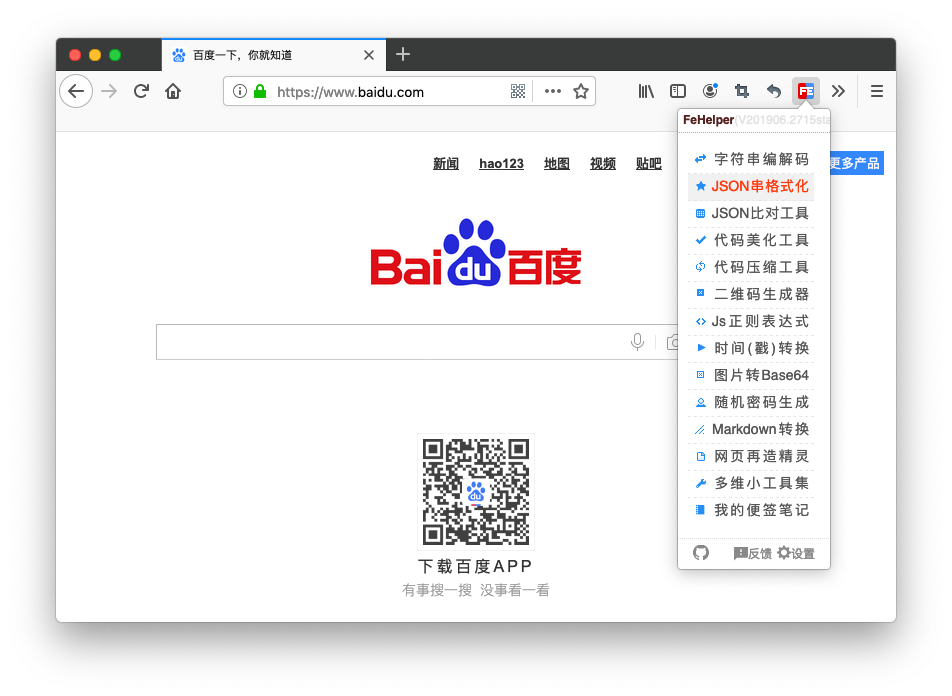Screen dimensions: 952x696
Task: Open a new tab with plus button
Action: 403,55
